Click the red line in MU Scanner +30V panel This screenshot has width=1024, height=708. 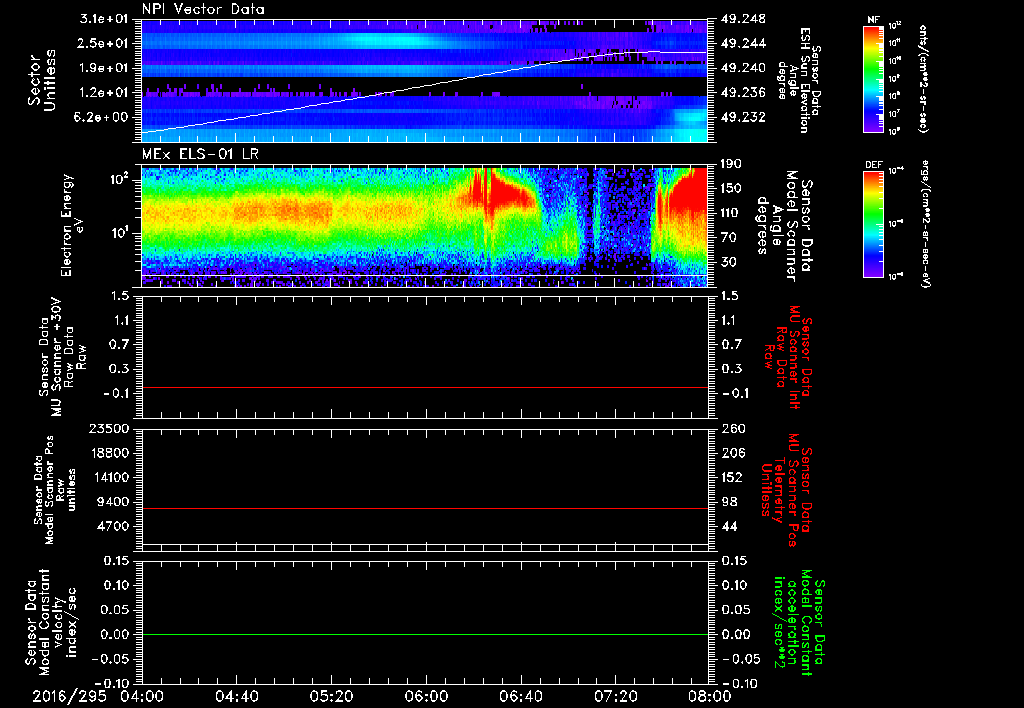[424, 387]
